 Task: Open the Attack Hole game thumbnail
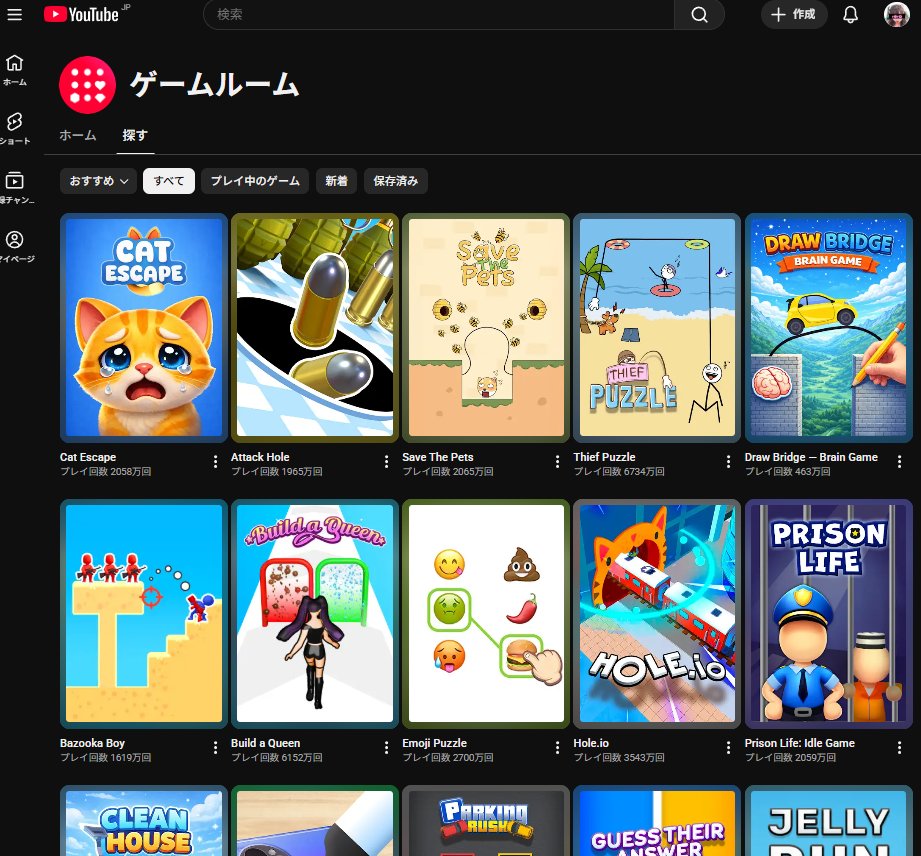point(315,327)
